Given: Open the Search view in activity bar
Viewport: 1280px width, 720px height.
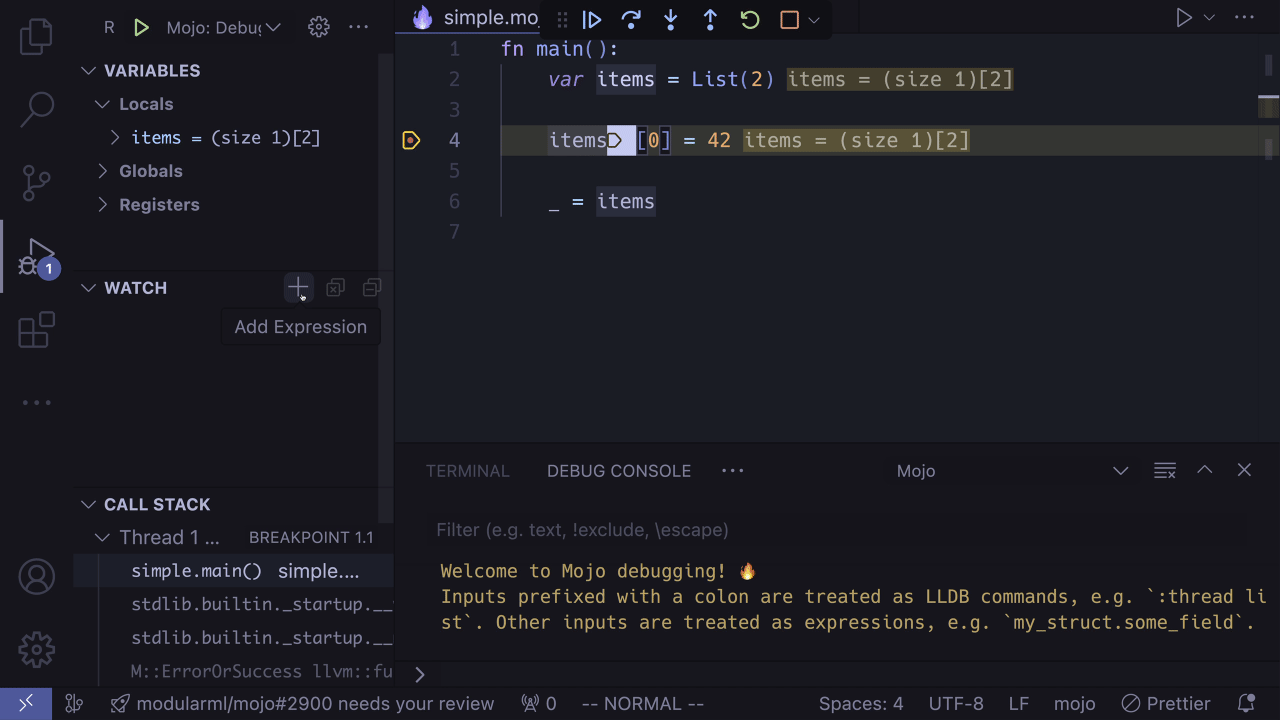Looking at the screenshot, I should point(37,109).
